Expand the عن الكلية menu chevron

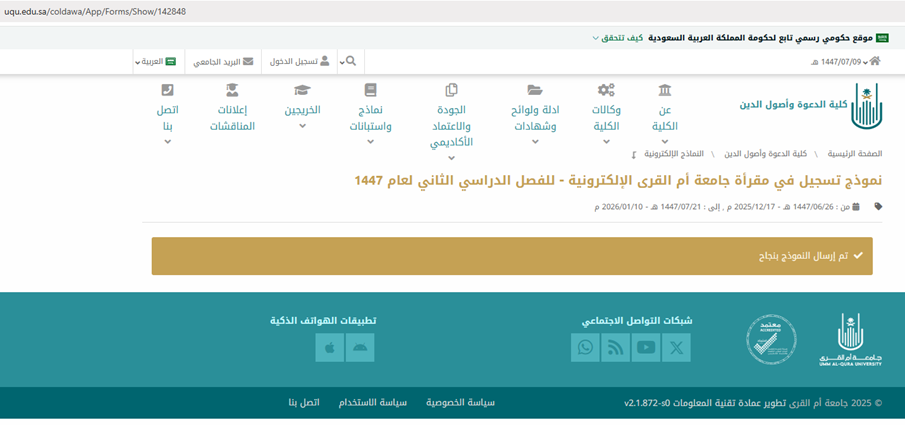coord(664,141)
